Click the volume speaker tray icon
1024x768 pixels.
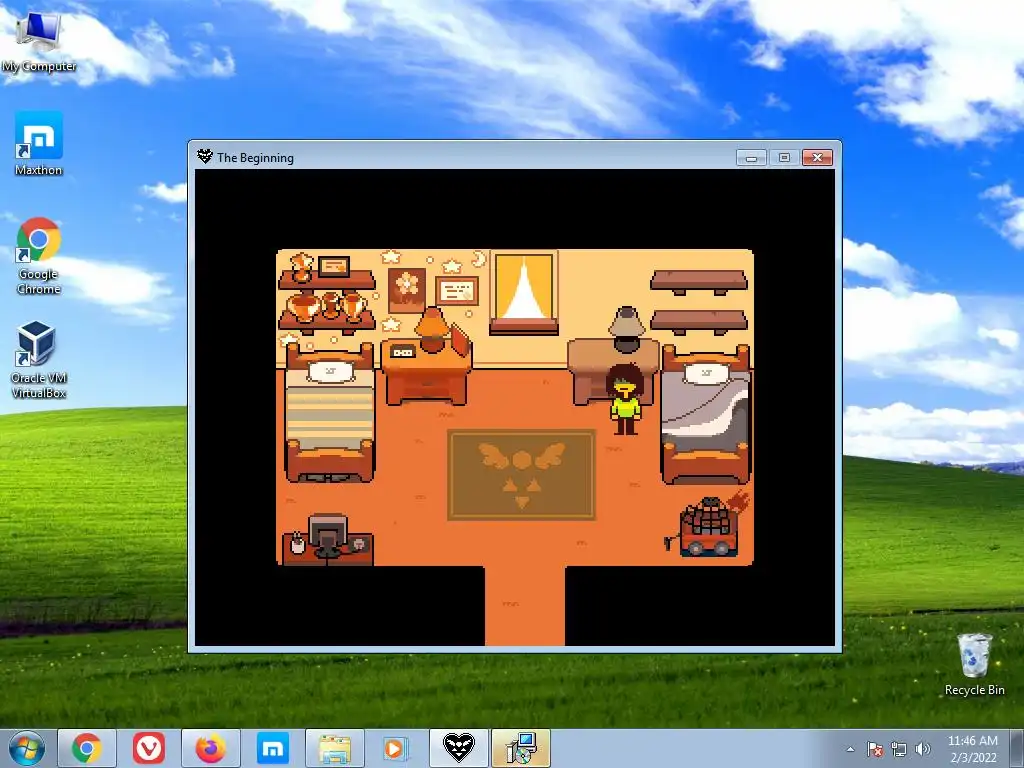[x=923, y=749]
